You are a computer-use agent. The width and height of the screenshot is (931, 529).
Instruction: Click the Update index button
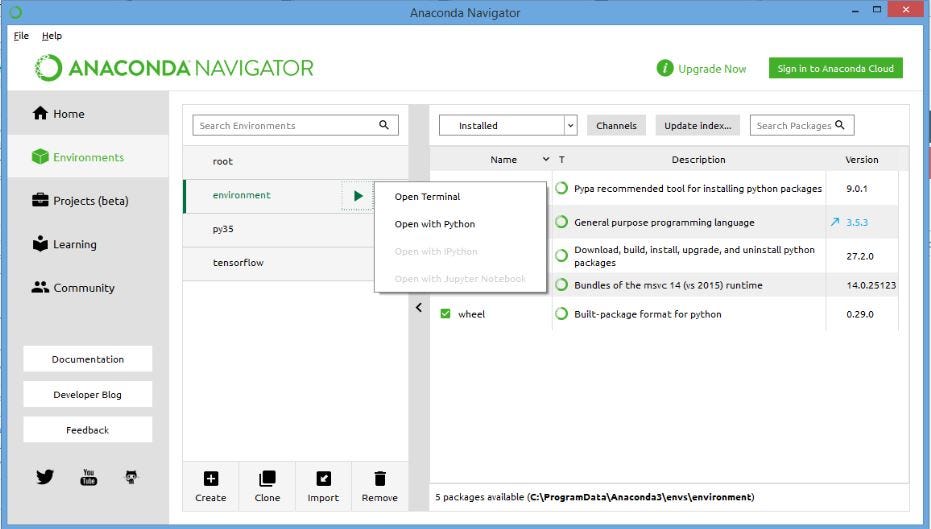[x=698, y=125]
